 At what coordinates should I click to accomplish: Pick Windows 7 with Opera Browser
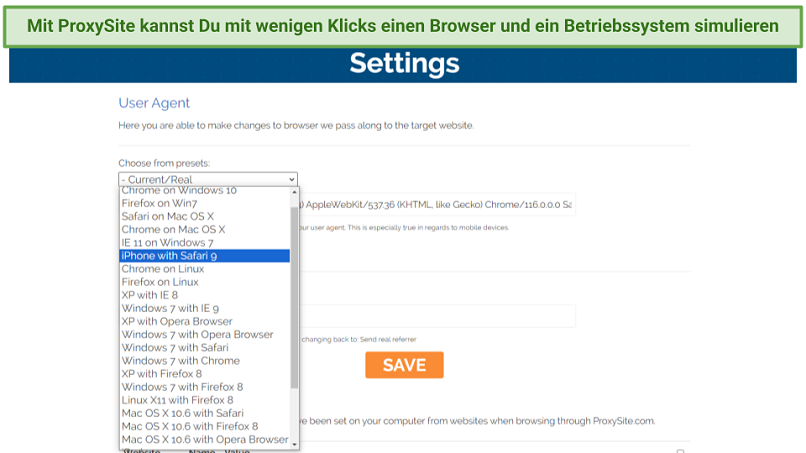(197, 334)
